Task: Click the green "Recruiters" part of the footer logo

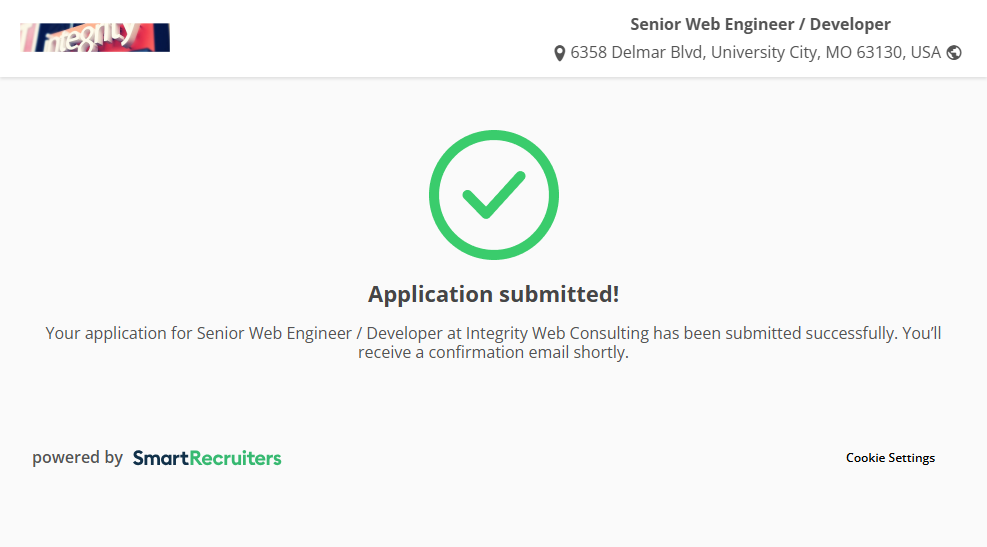Action: pos(236,458)
